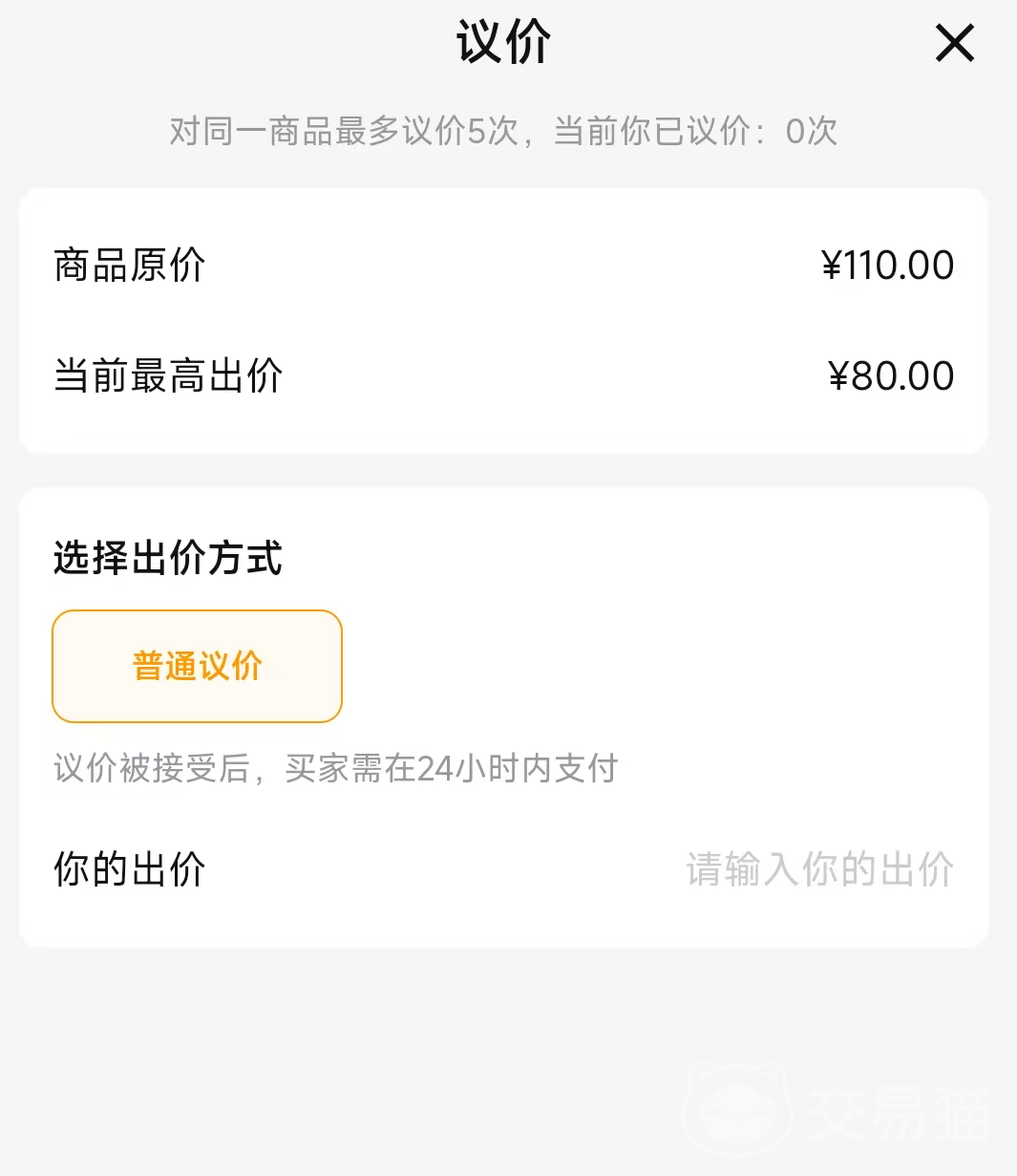The image size is (1017, 1176).
Task: Tap the 议价 dialog title
Action: (503, 43)
